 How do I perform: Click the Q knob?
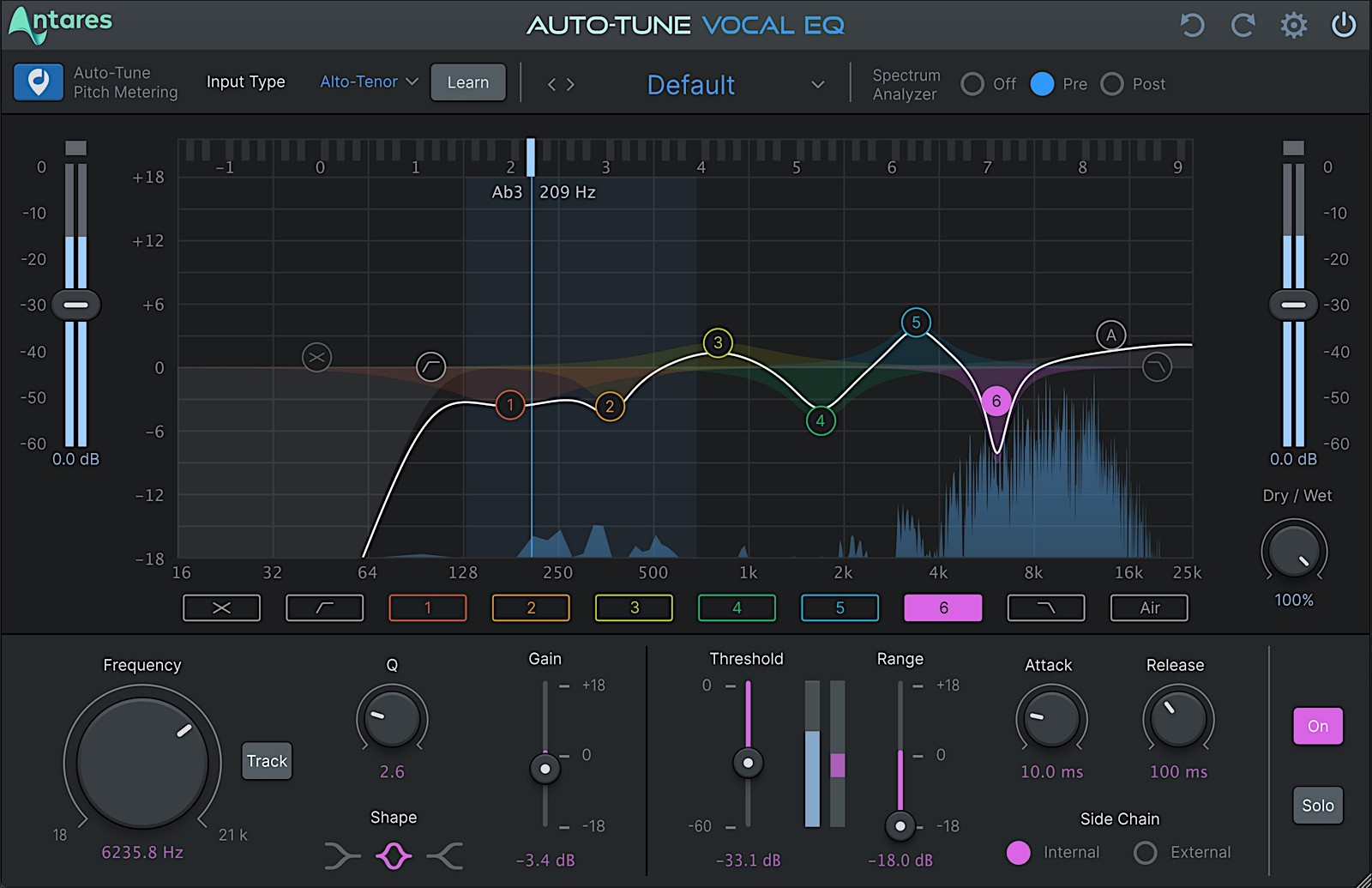(392, 719)
